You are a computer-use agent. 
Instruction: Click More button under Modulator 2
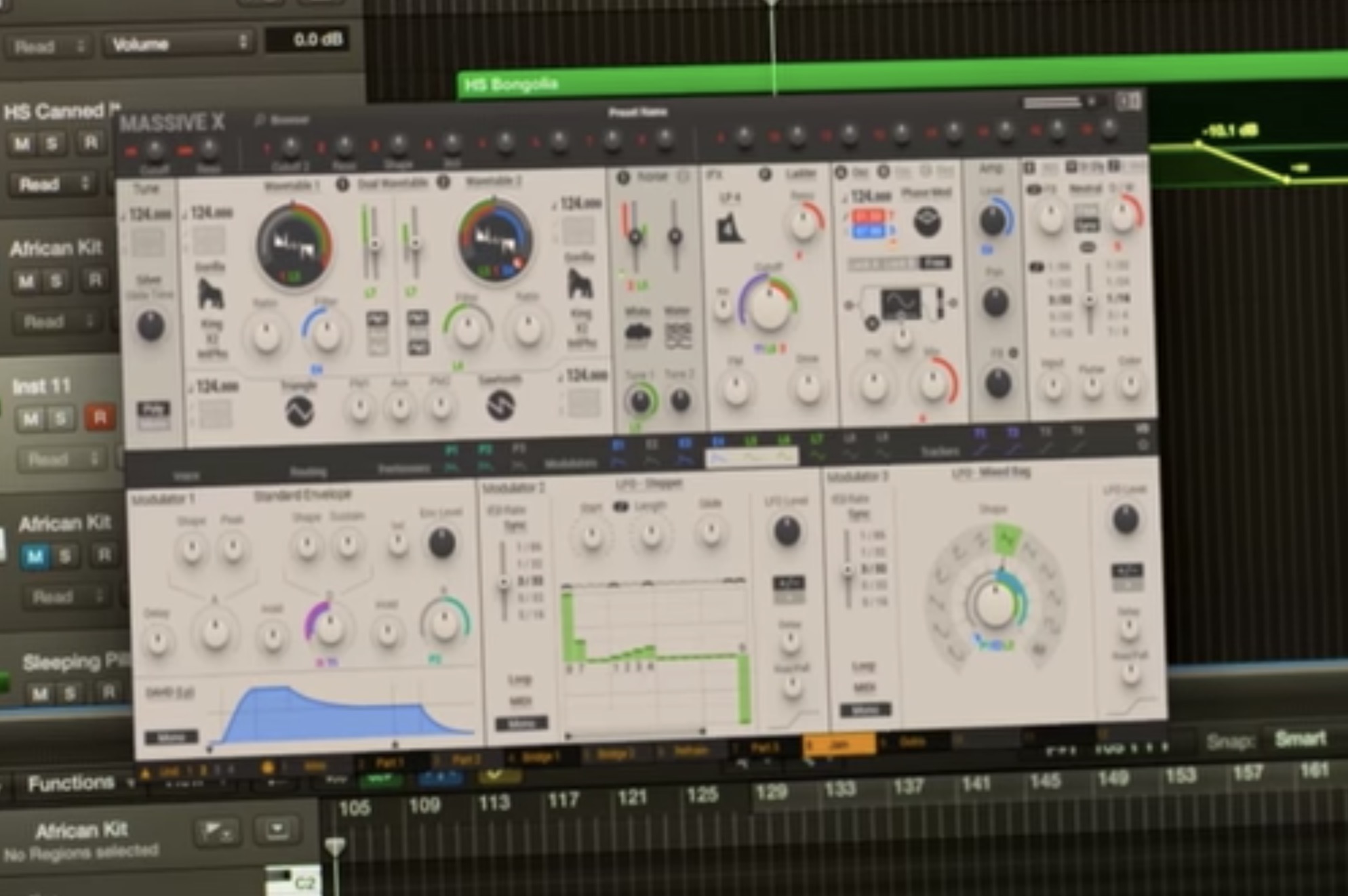[x=521, y=724]
